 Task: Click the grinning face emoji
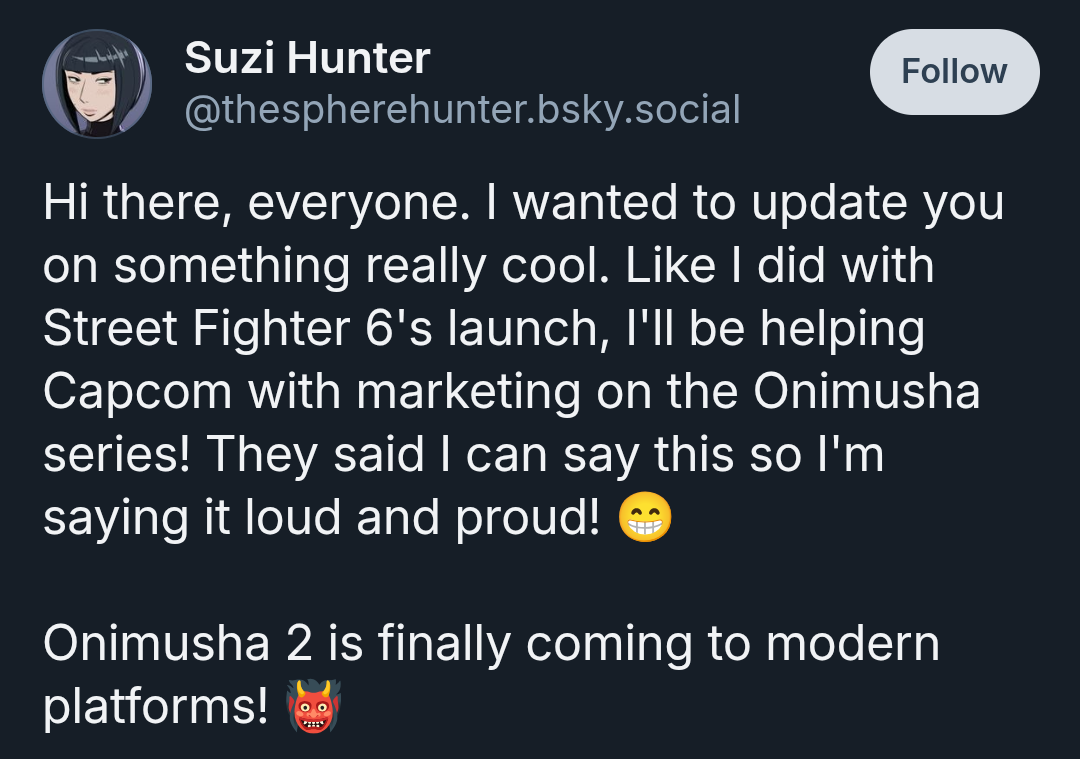[x=645, y=519]
